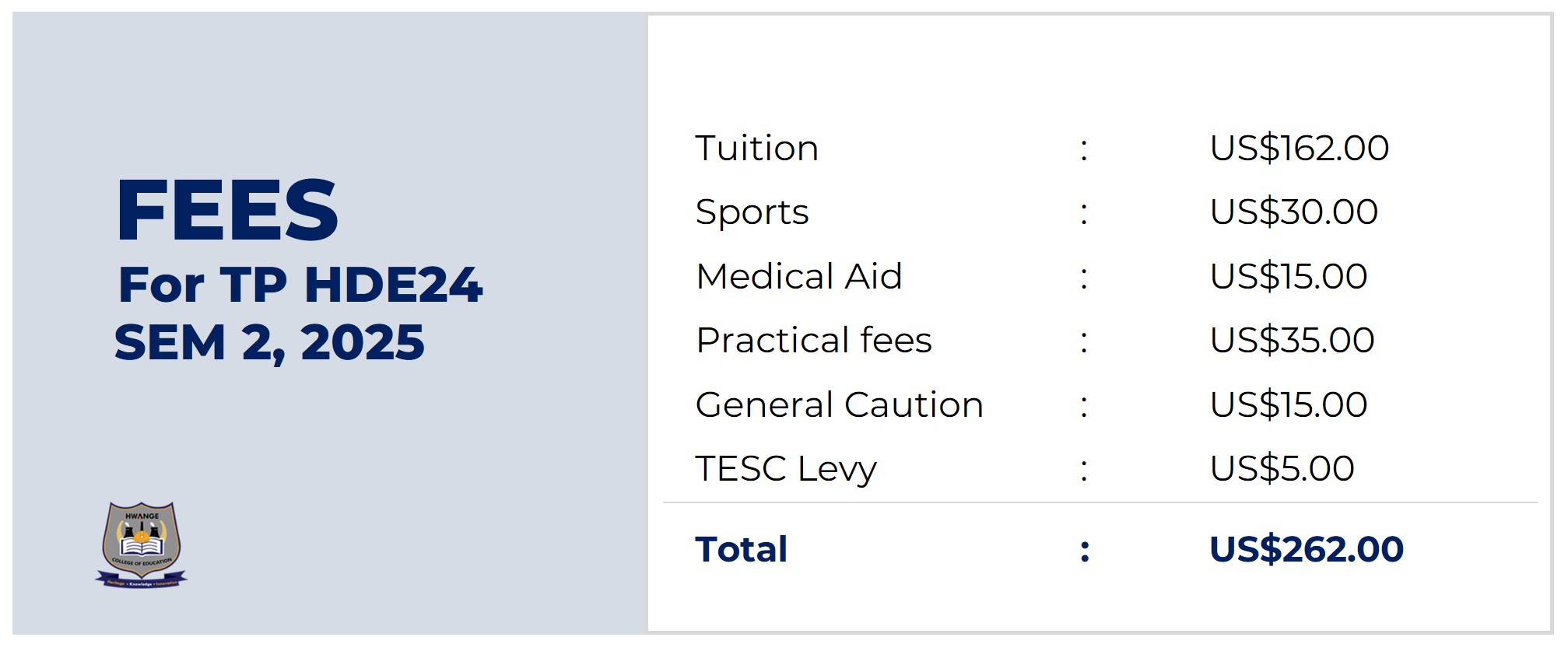Viewport: 1568px width, 651px height.
Task: Select the 'For TP HDE24' subtitle text
Action: [300, 285]
